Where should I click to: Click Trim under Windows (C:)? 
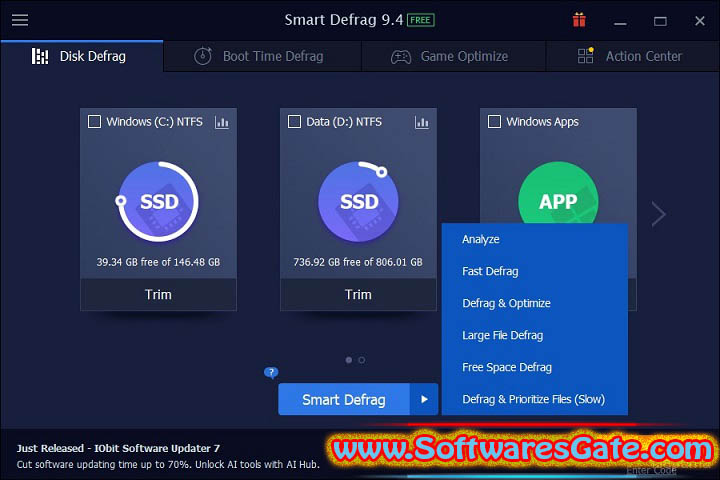158,294
